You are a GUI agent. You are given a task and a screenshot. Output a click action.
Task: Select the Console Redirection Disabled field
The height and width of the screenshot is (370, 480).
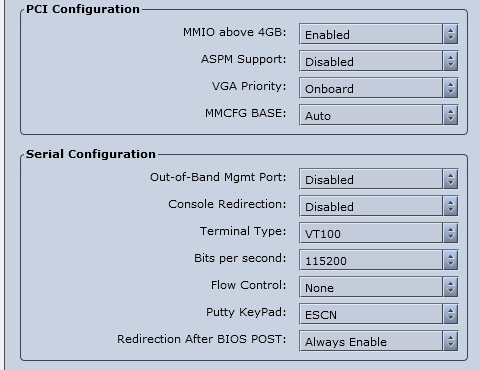click(371, 206)
